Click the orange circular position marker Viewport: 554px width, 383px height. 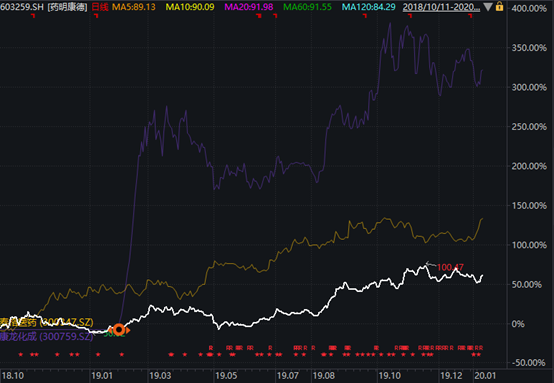coord(119,330)
